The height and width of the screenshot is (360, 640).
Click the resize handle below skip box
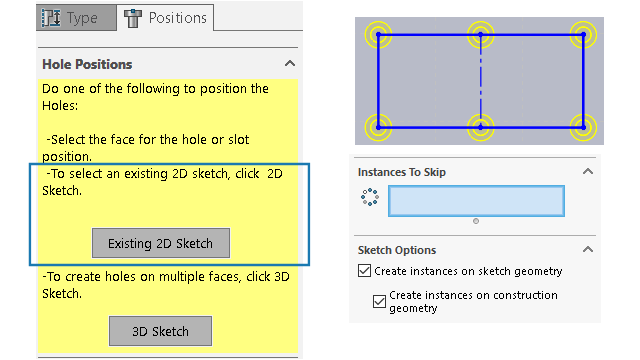click(476, 221)
